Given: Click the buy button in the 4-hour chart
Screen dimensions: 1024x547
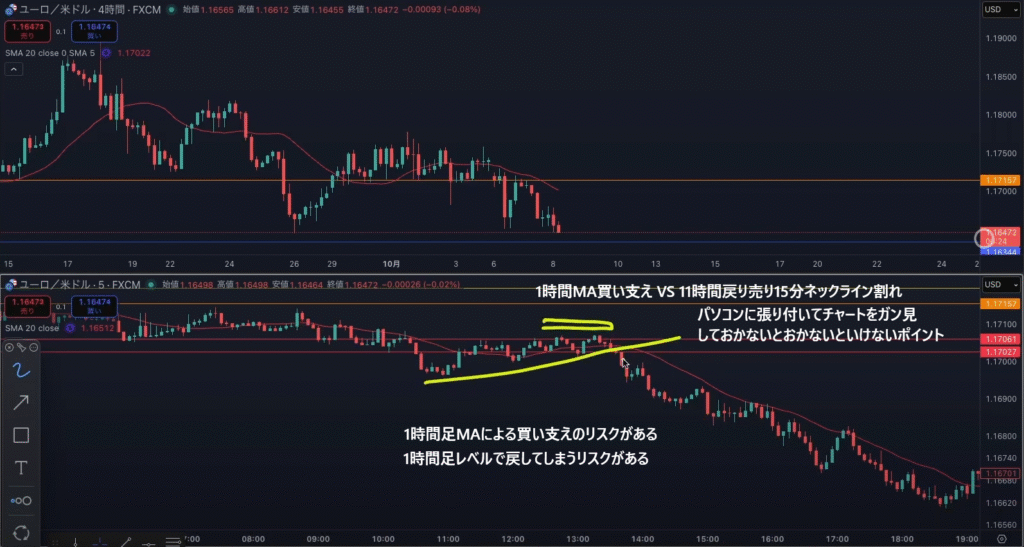Looking at the screenshot, I should tap(94, 31).
